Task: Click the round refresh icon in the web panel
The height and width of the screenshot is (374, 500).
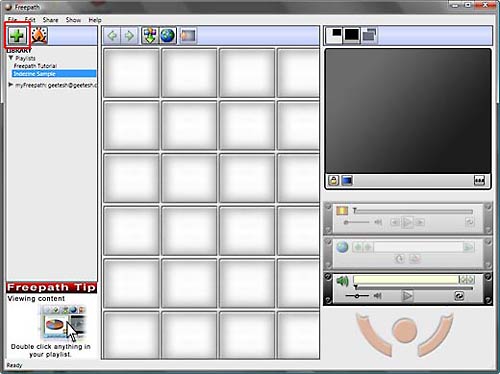Action: 399,258
